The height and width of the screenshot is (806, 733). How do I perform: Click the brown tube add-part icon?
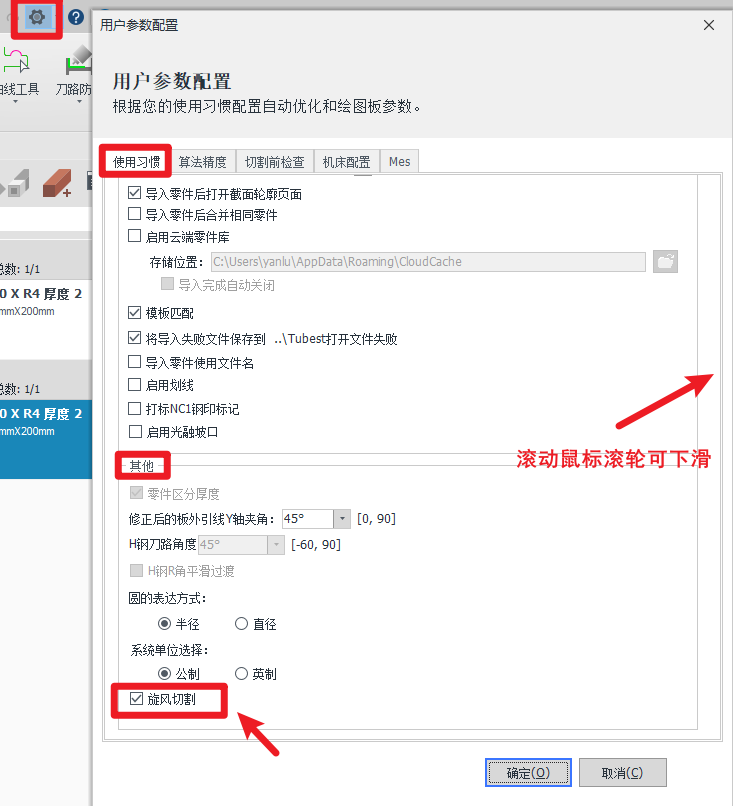click(57, 184)
